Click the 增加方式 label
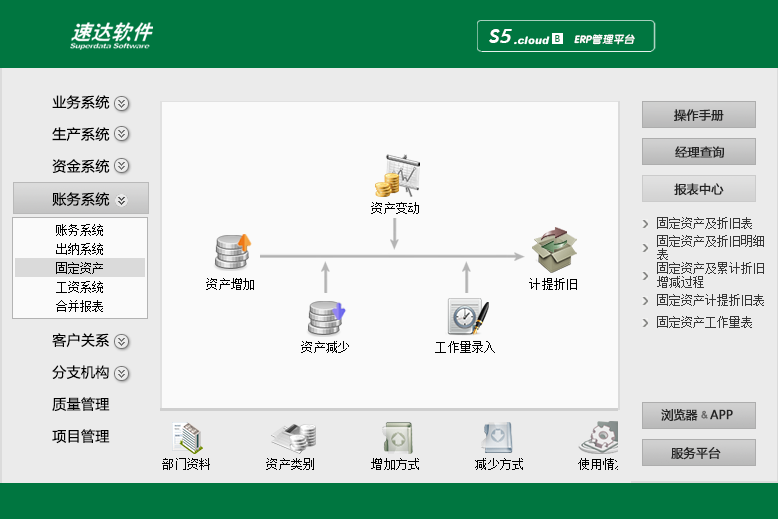 [395, 464]
